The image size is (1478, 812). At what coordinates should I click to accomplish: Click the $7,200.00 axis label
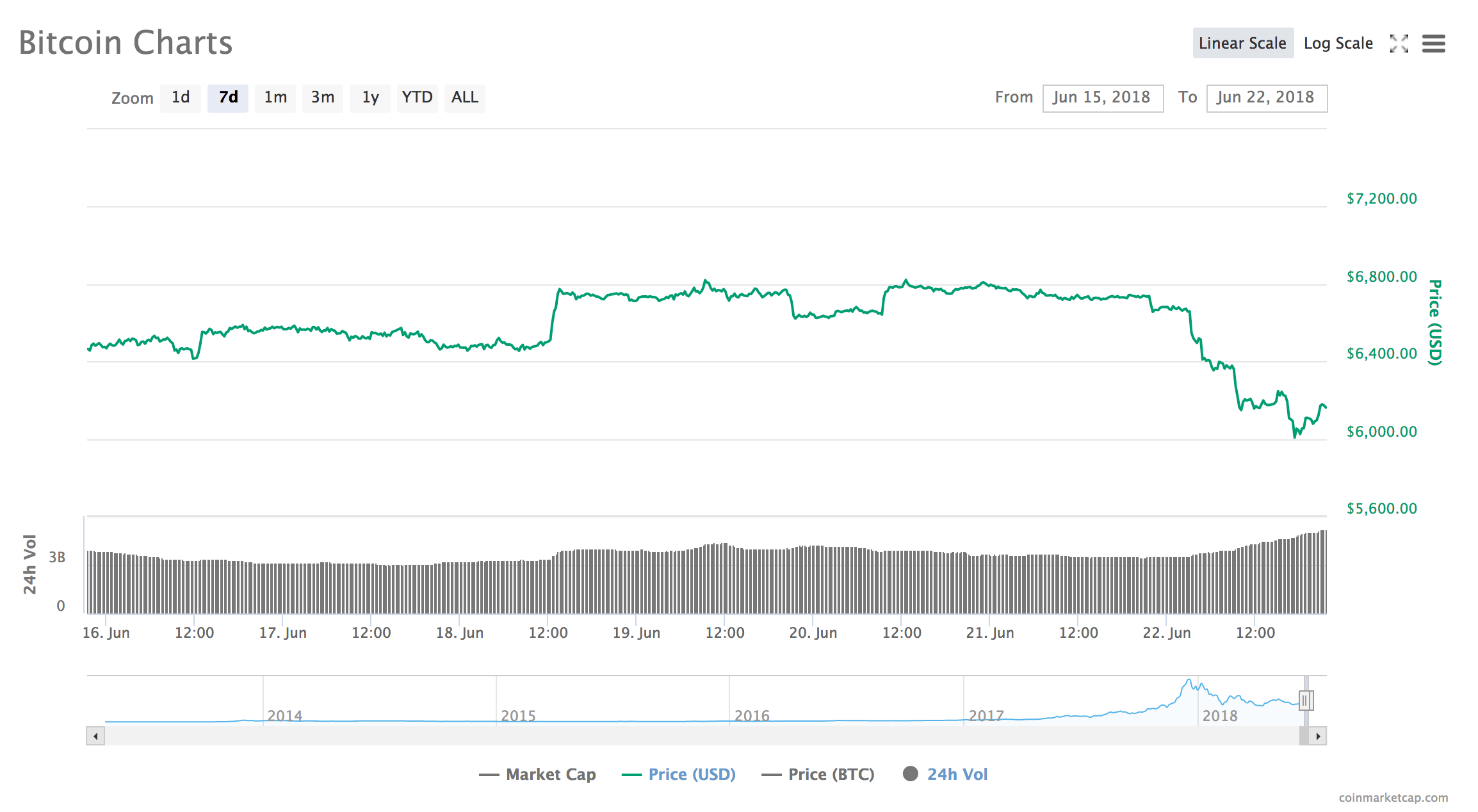pos(1382,199)
